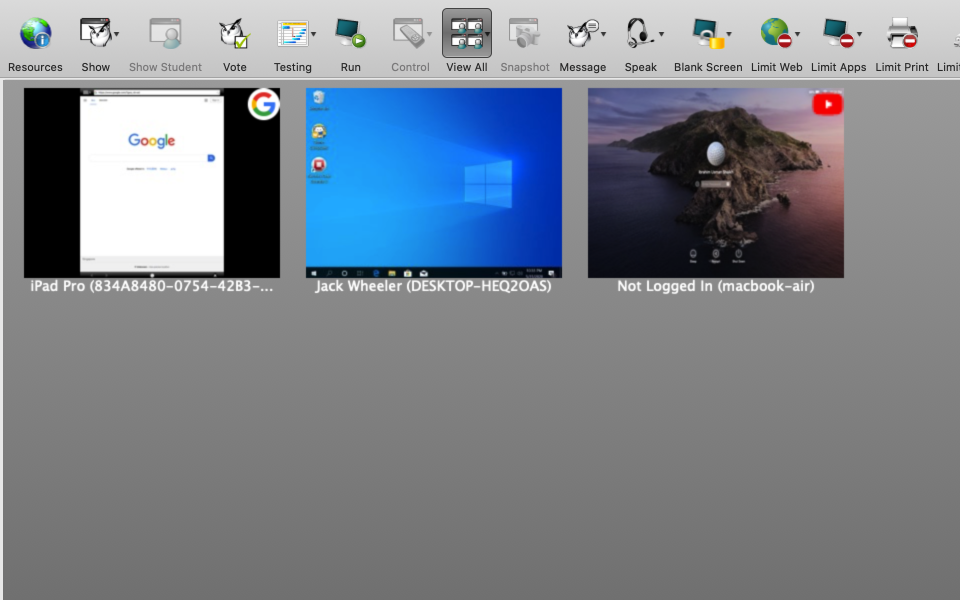The height and width of the screenshot is (600, 960).
Task: Click the View All toolbar button
Action: coord(465,35)
